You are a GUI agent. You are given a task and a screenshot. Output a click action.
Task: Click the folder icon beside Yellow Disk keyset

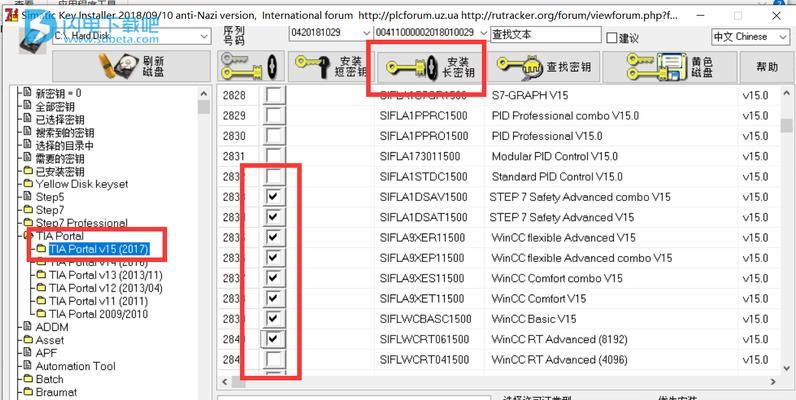pyautogui.click(x=28, y=183)
